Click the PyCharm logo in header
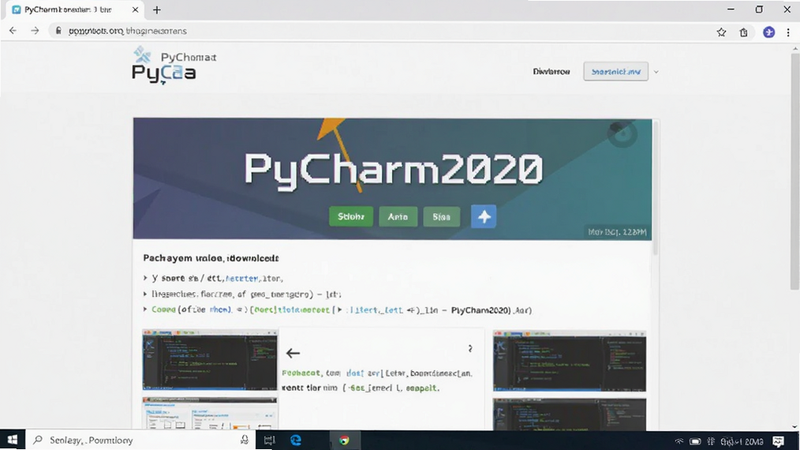800x450 pixels. click(x=173, y=65)
